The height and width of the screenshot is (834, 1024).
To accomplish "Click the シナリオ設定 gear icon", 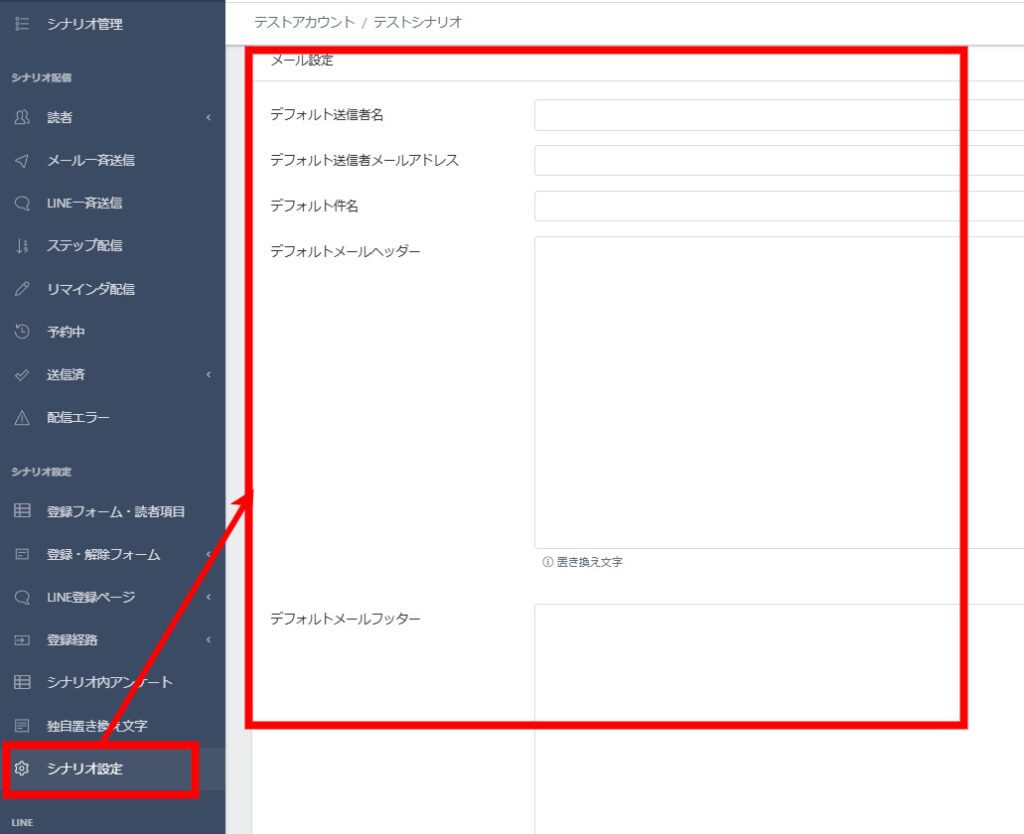I will click(x=22, y=769).
